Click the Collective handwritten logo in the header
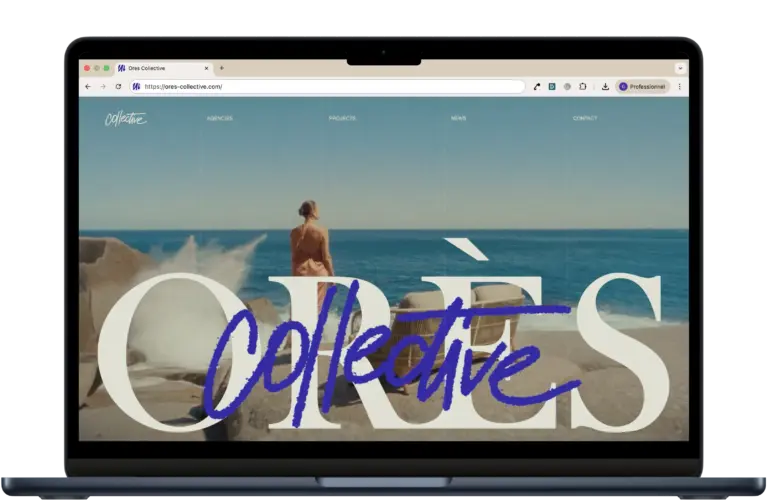Viewport: 768px width, 501px height. click(125, 119)
